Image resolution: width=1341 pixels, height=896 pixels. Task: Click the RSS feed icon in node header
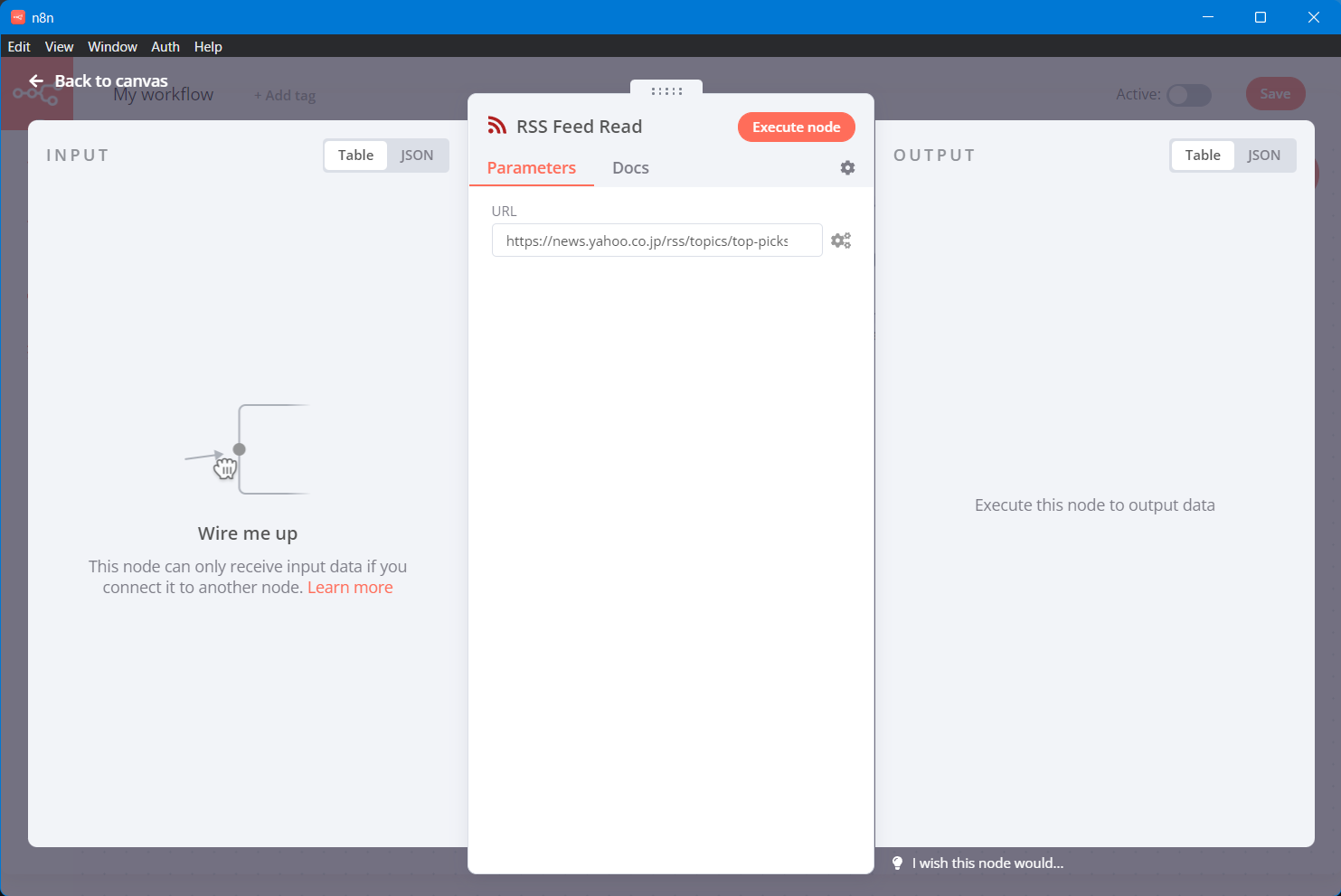click(x=496, y=126)
